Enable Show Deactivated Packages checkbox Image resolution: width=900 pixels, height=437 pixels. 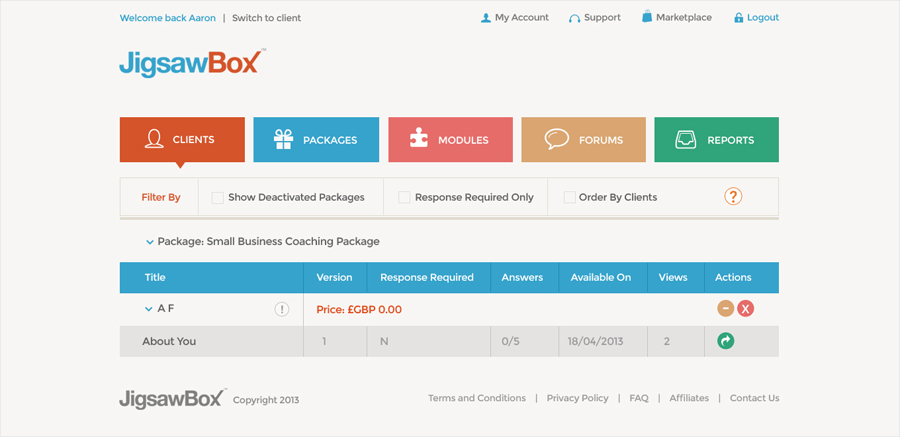pyautogui.click(x=218, y=198)
